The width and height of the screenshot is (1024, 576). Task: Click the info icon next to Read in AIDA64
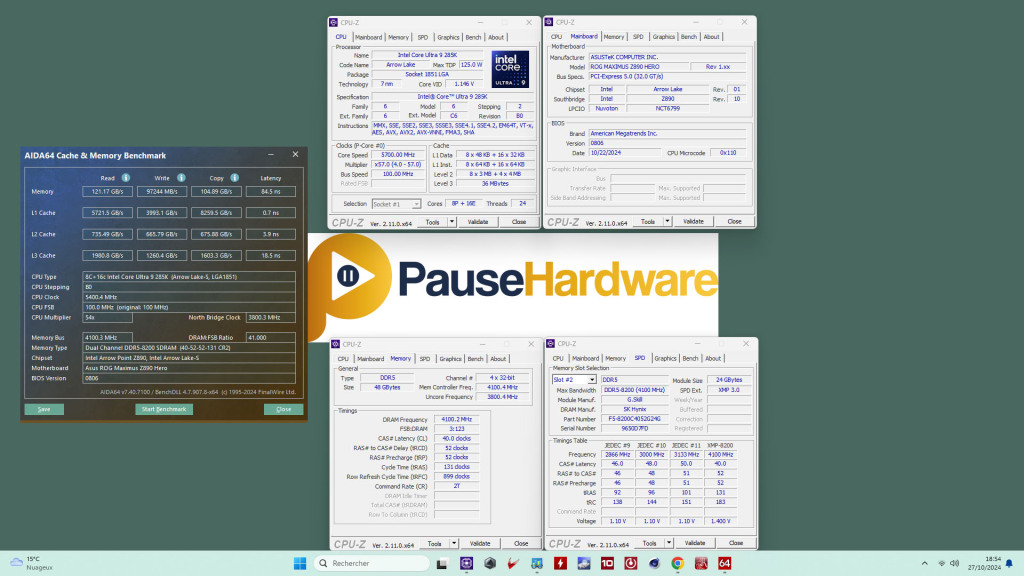(x=125, y=178)
